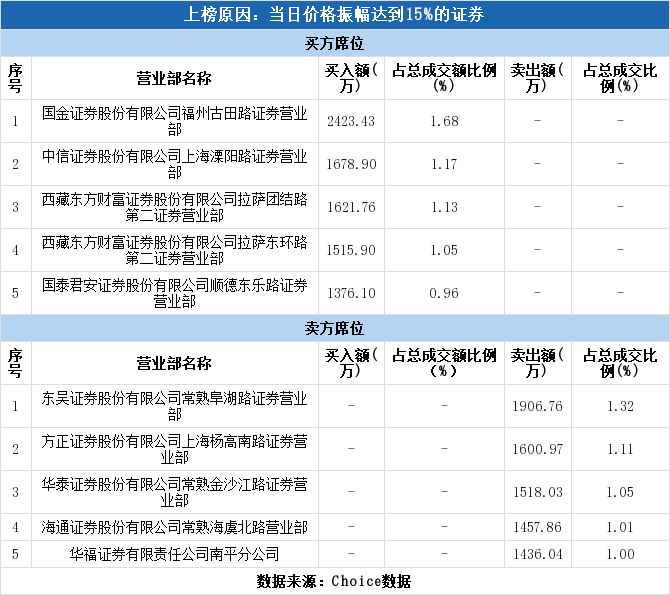Click buy amount value 1678.90
Image resolution: width=670 pixels, height=595 pixels.
coord(351,164)
